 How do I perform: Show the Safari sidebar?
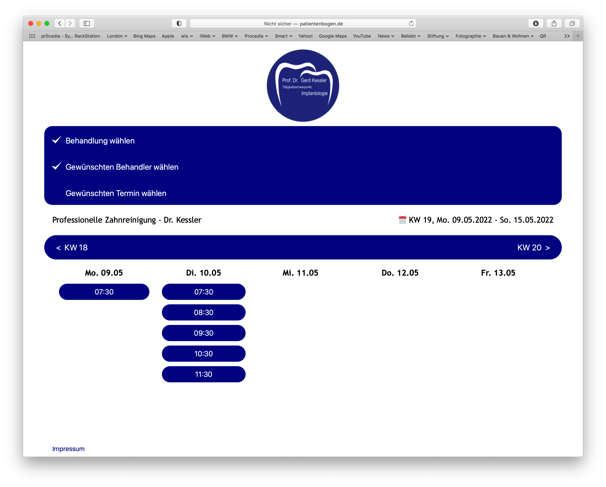[87, 23]
